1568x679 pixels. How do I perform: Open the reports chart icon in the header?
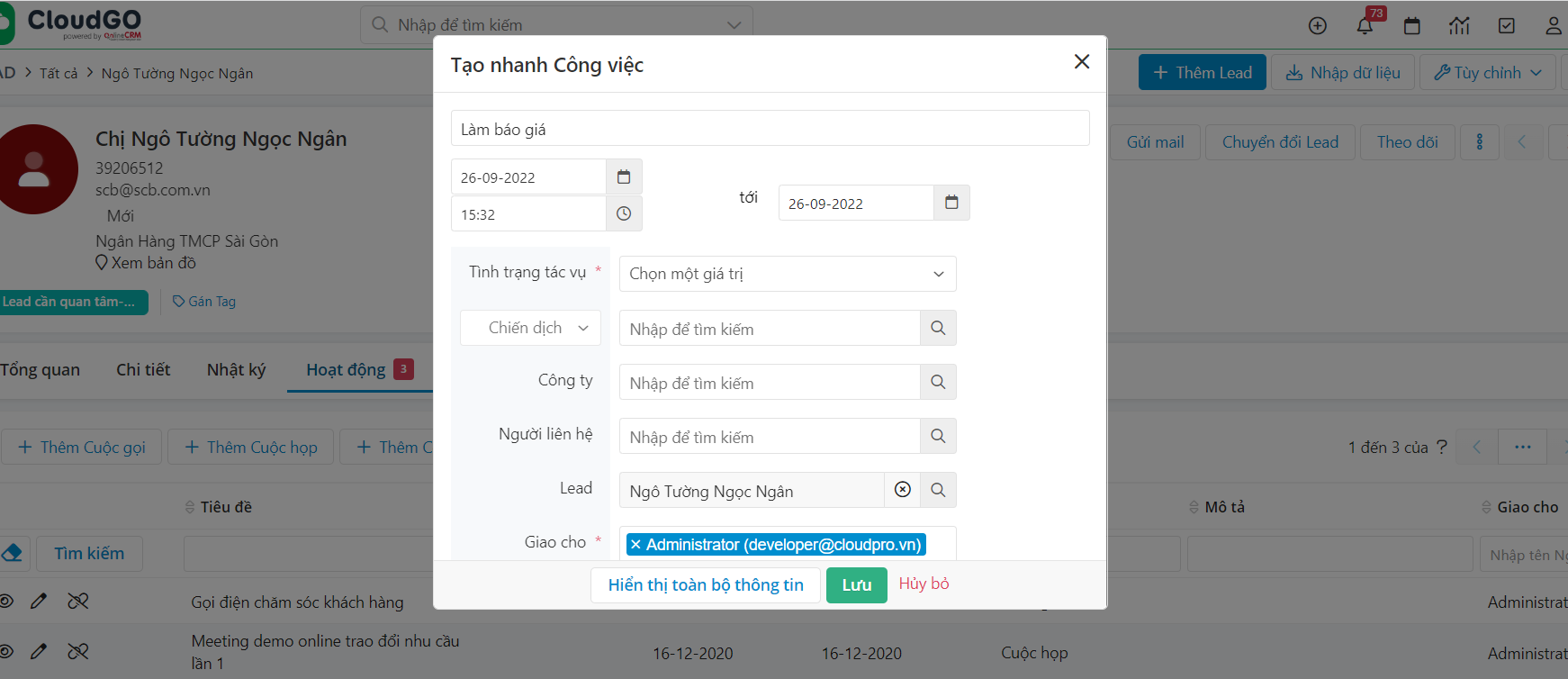(x=1459, y=25)
